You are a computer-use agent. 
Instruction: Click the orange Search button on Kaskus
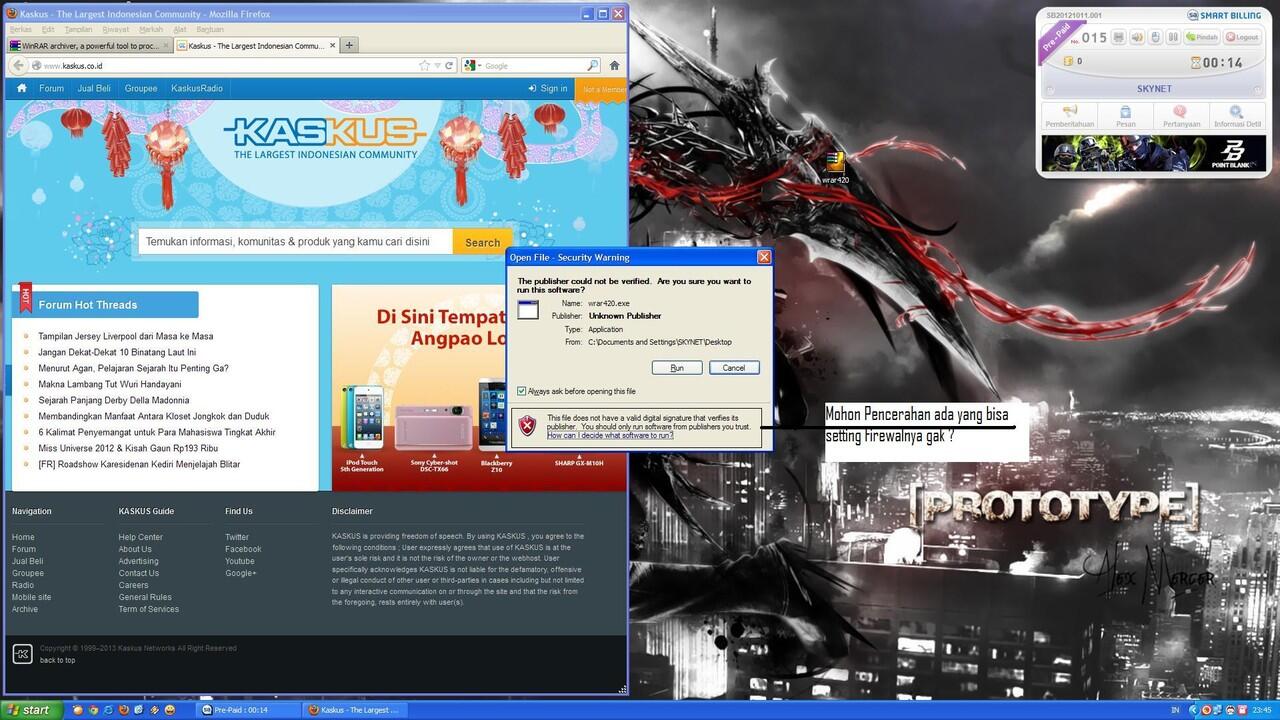pyautogui.click(x=482, y=242)
